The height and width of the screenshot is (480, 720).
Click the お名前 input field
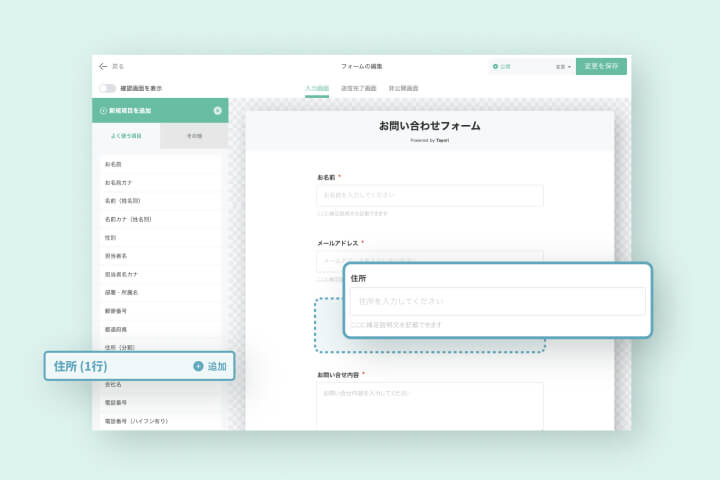430,195
